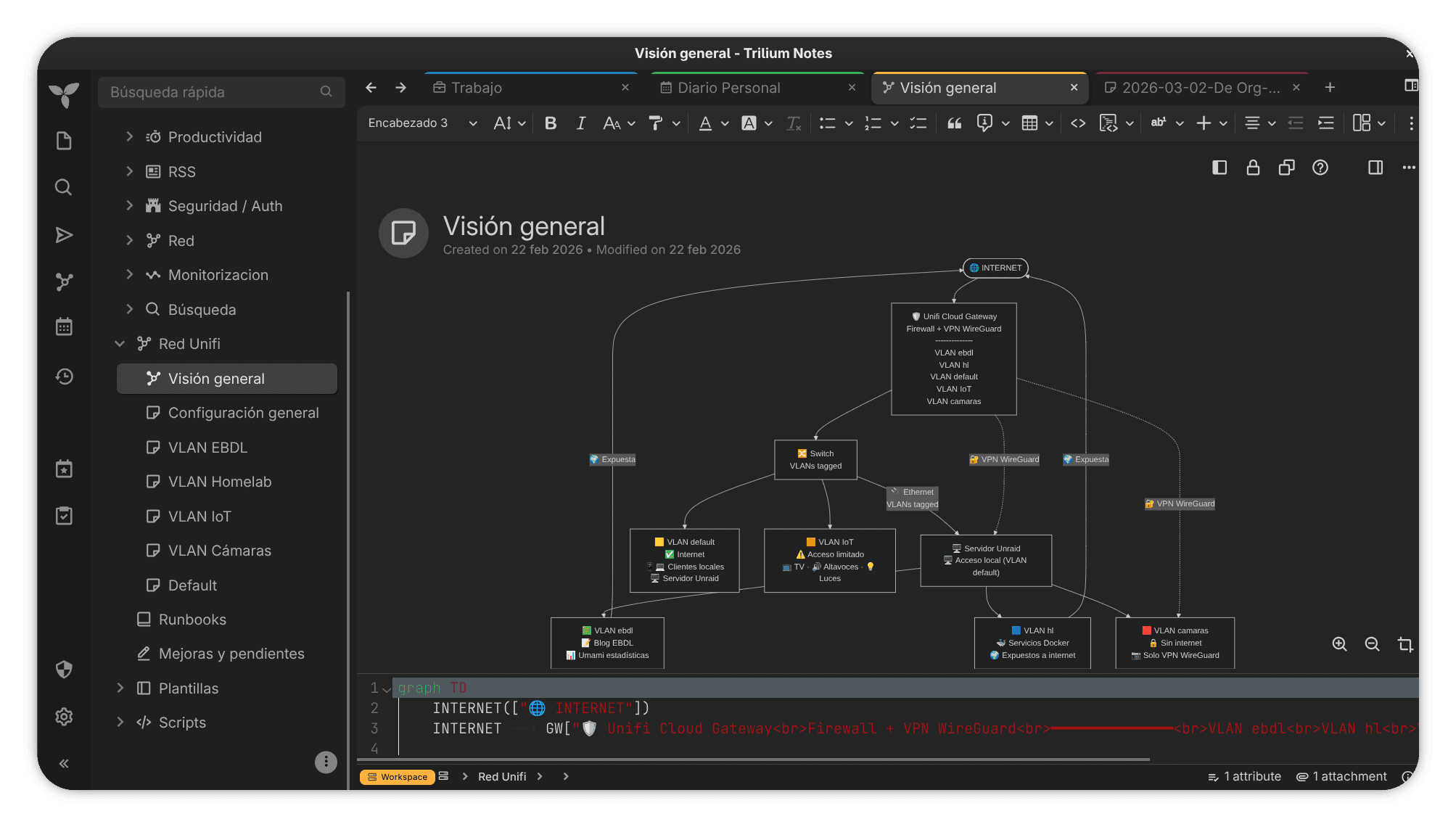Viewport: 1456px width, 827px height.
Task: Zoom out of the diagram
Action: click(x=1372, y=644)
